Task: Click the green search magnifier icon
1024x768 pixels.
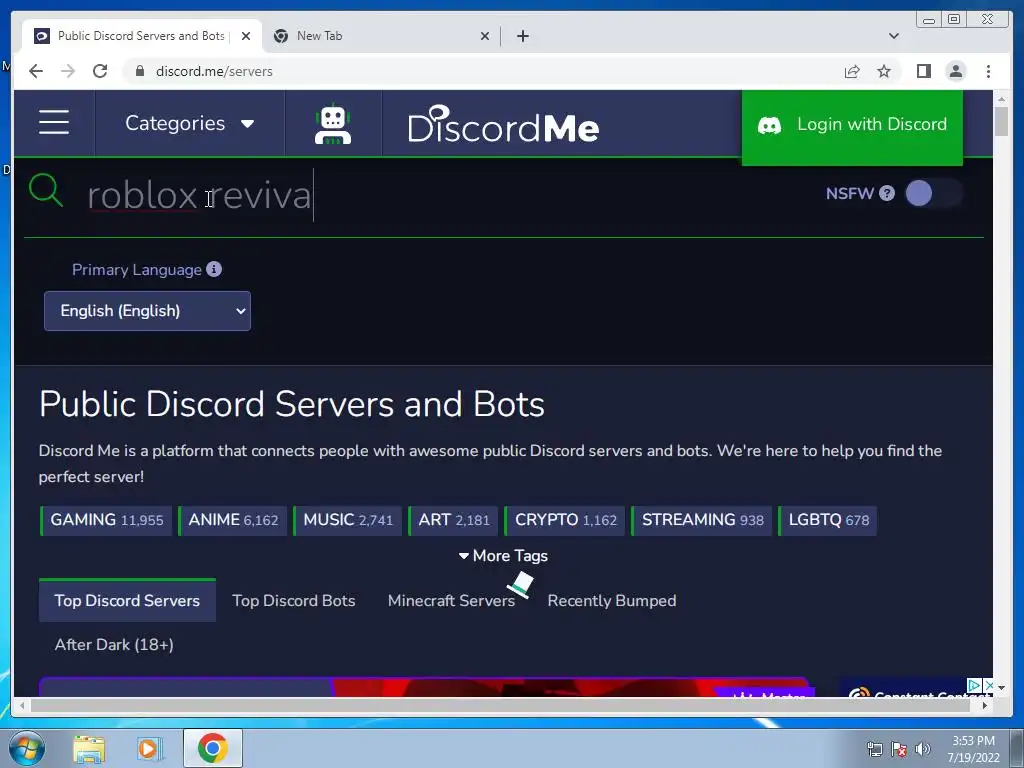Action: coord(46,191)
